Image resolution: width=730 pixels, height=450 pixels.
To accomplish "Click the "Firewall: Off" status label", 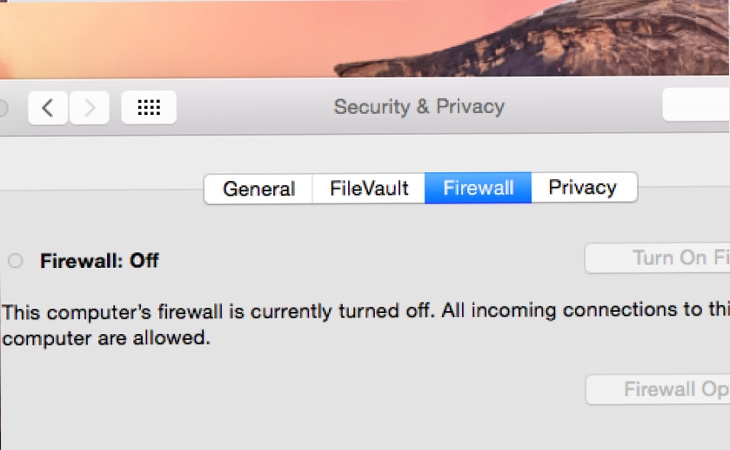I will click(99, 261).
